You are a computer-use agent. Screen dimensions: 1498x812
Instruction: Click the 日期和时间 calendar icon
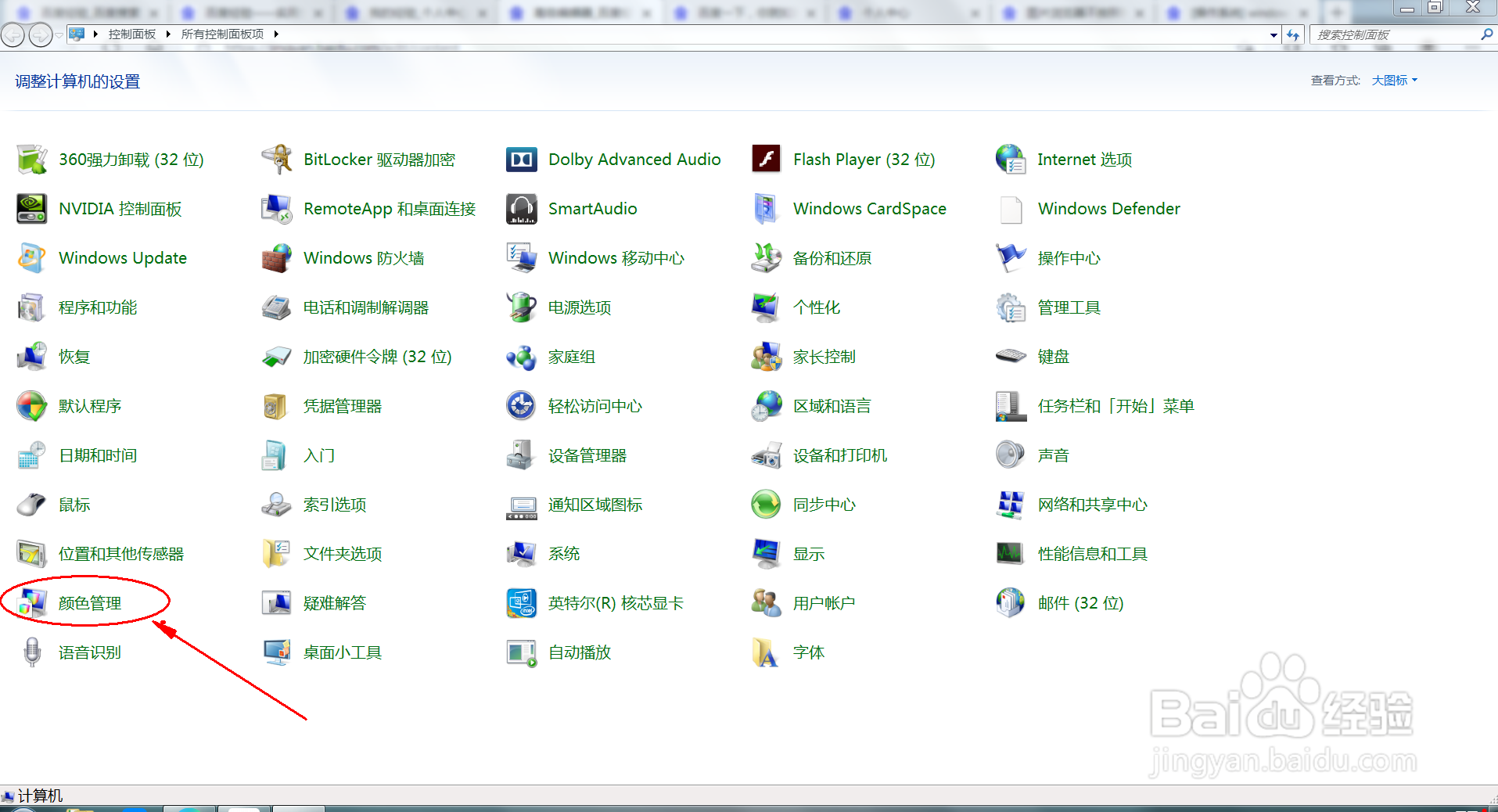(x=32, y=455)
